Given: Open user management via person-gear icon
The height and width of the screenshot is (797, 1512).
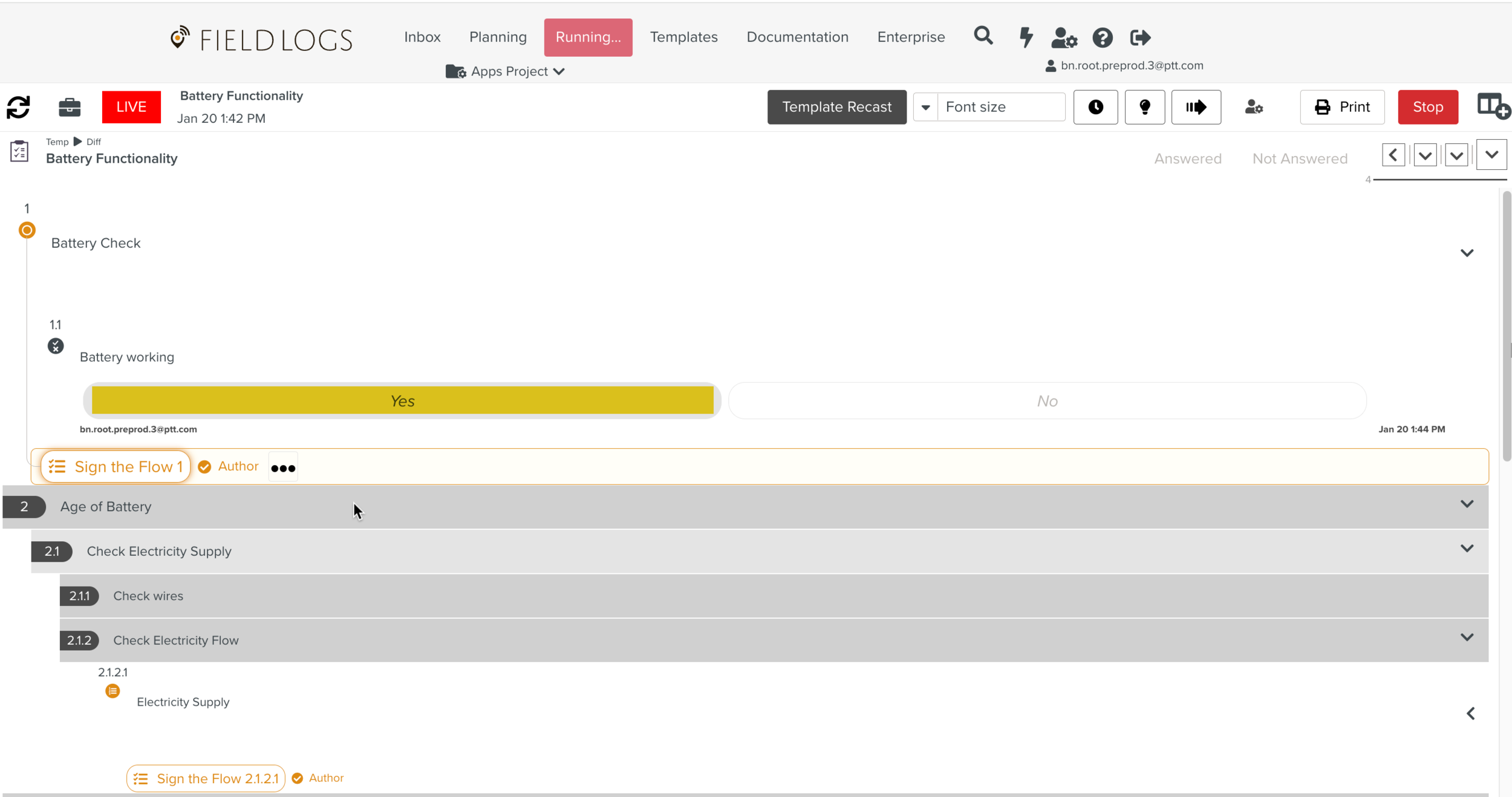Looking at the screenshot, I should [1064, 37].
